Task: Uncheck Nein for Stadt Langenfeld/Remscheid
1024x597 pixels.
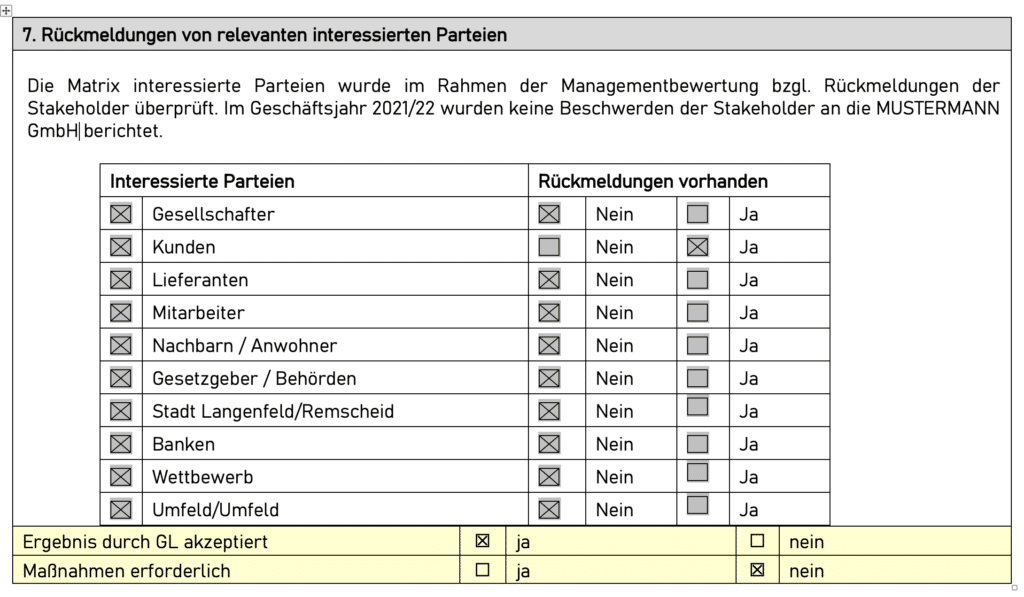Action: [549, 411]
